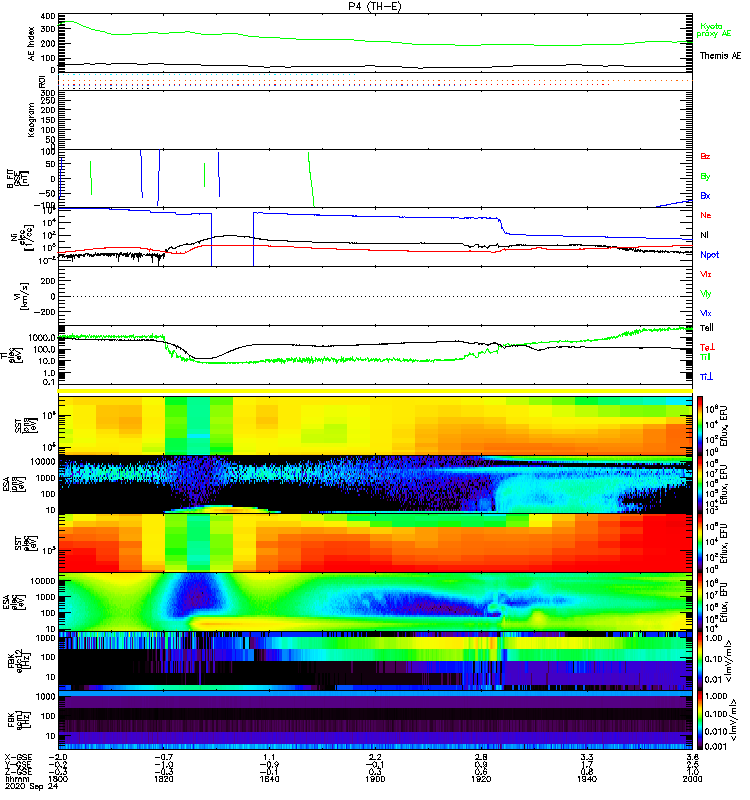Click the AE Index axis label

(x=31, y=44)
